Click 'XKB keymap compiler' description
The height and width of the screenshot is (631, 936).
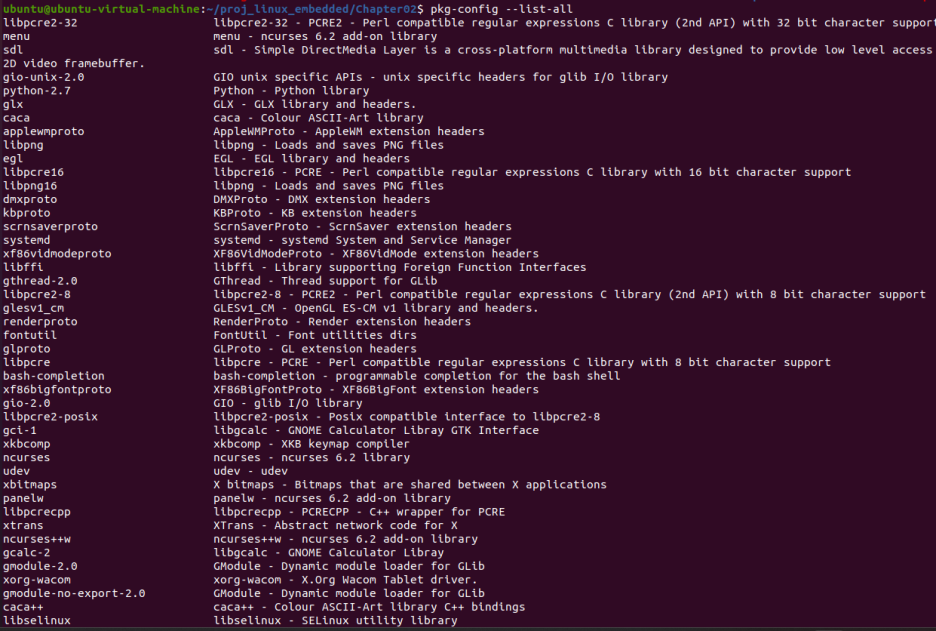[346, 444]
